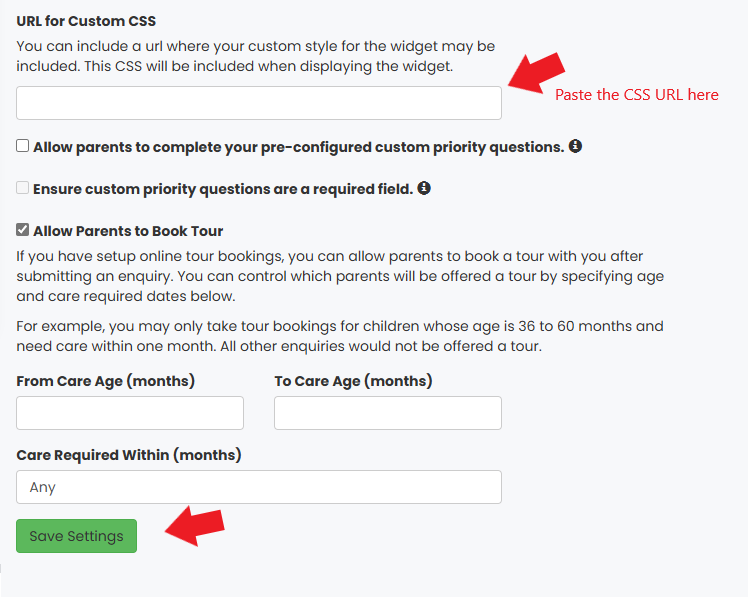
Task: Click the URL for Custom CSS heading
Action: (86, 21)
